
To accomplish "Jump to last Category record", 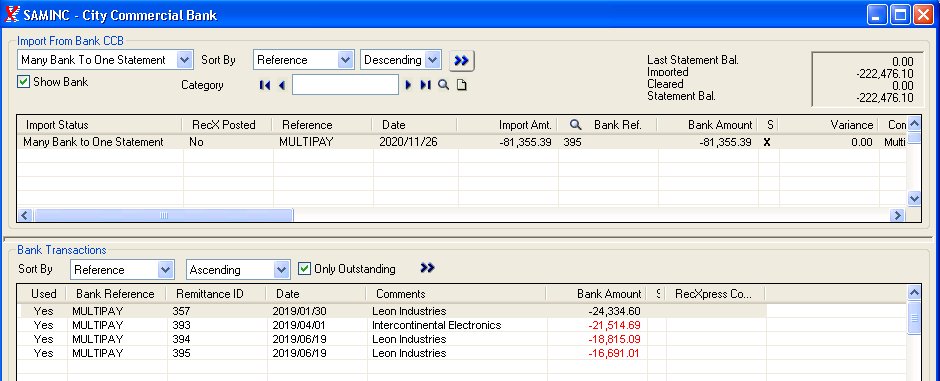I will click(x=425, y=85).
